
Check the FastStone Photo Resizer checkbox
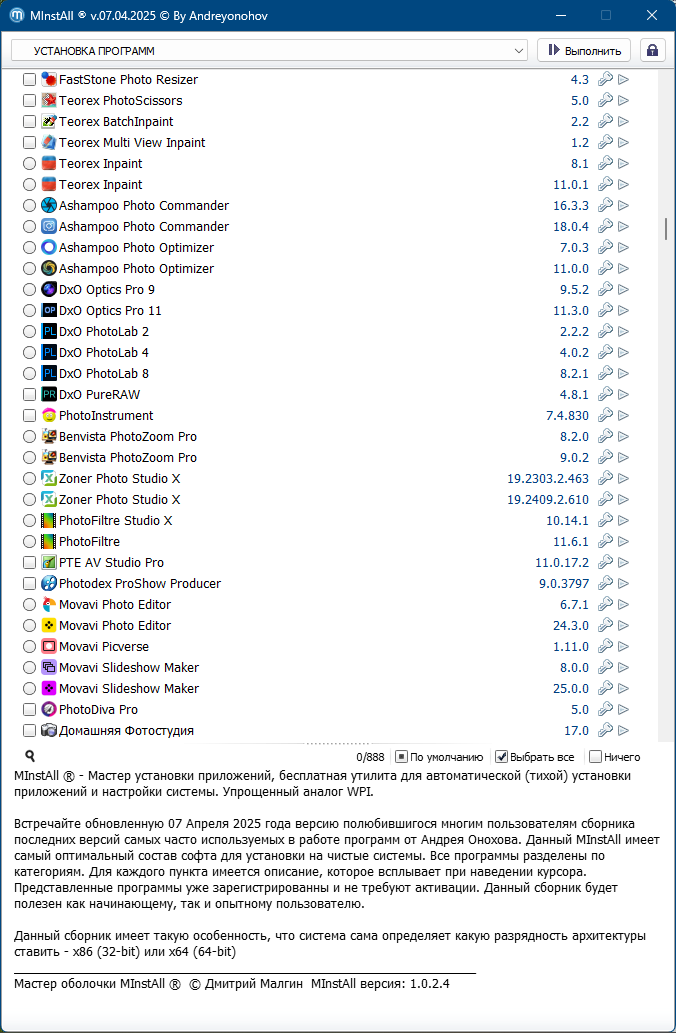click(29, 80)
